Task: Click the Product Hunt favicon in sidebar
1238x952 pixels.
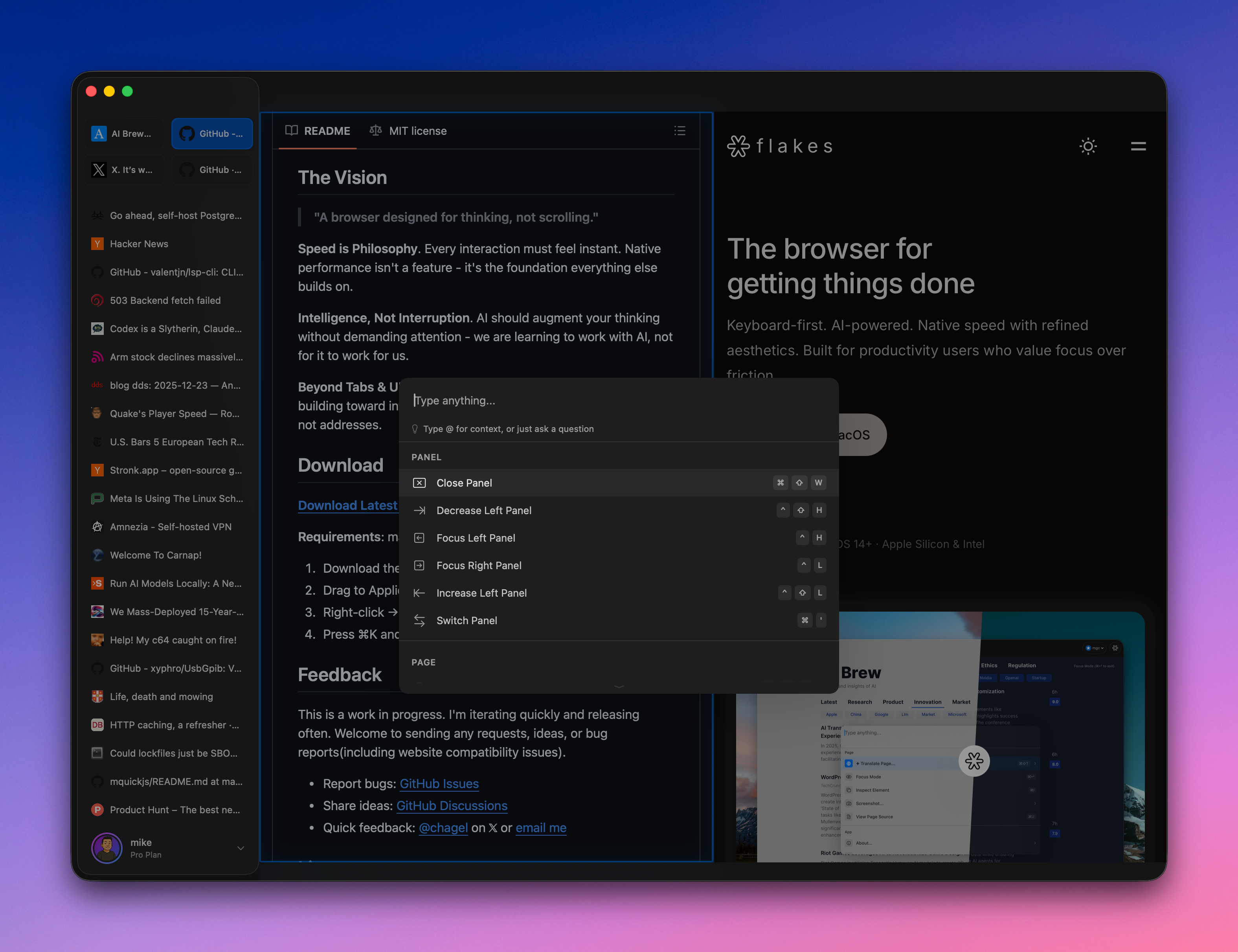Action: coord(97,810)
